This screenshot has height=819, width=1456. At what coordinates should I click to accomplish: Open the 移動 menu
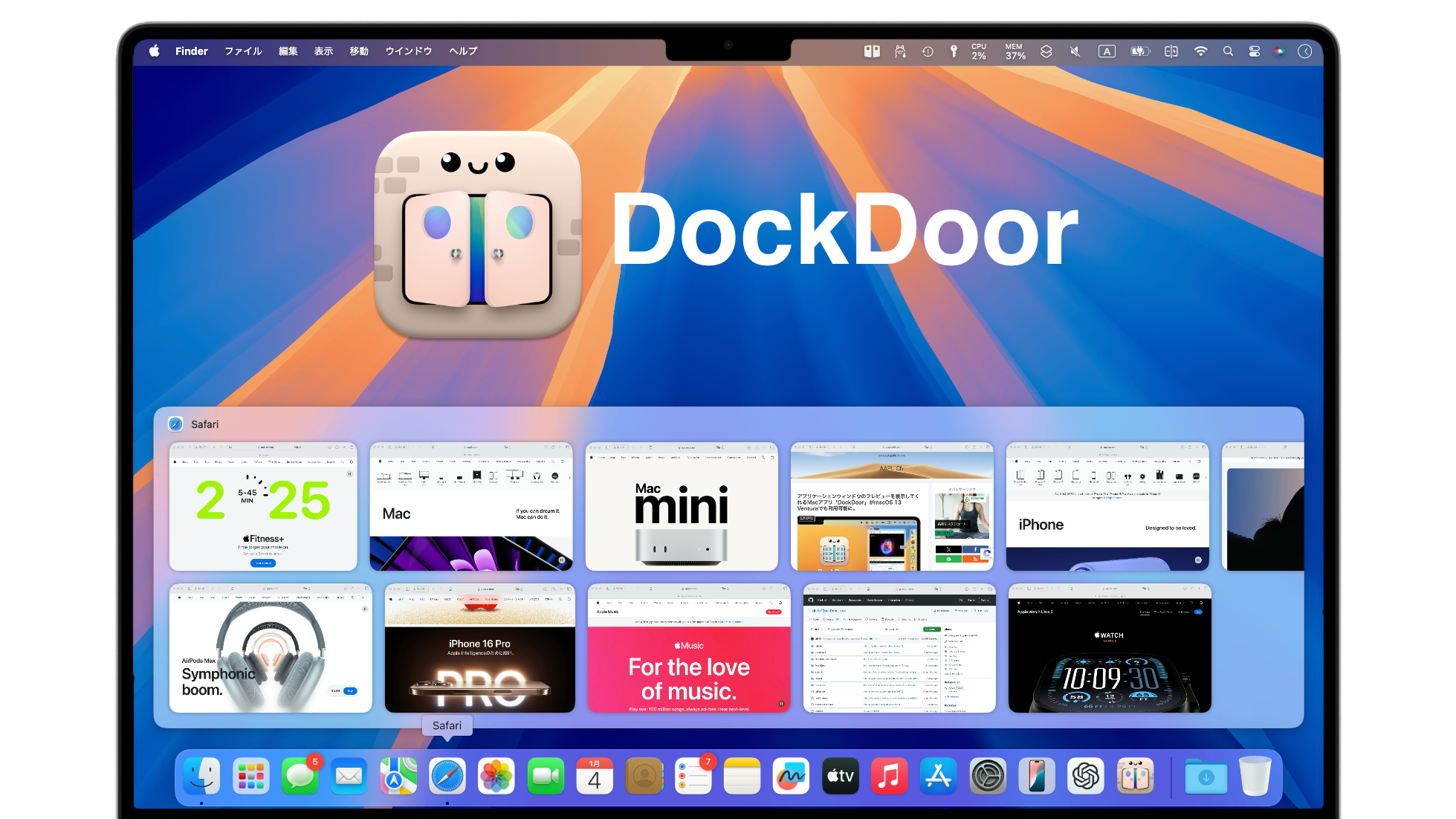tap(359, 51)
